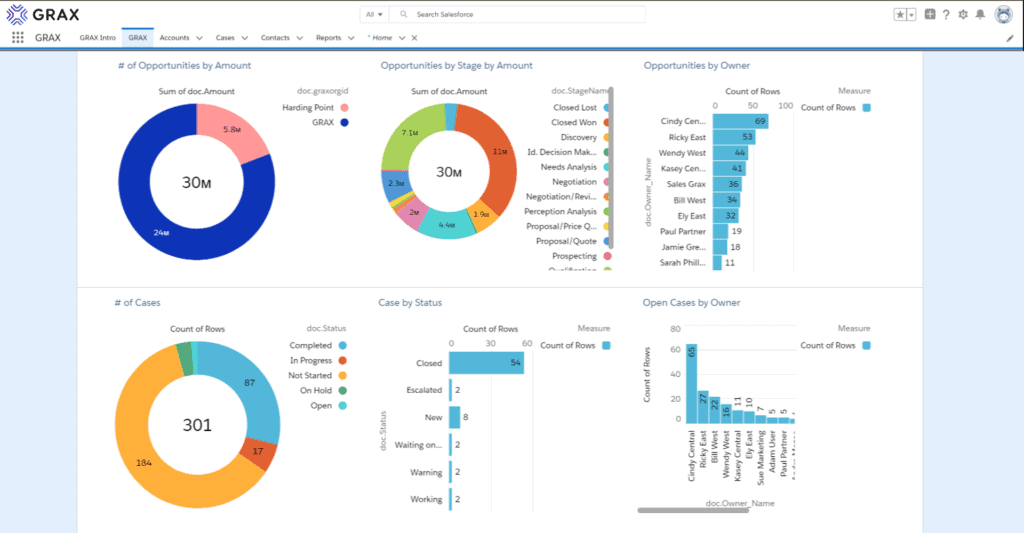Expand the Reports tab dropdown arrow
This screenshot has height=533, width=1024.
pos(351,38)
